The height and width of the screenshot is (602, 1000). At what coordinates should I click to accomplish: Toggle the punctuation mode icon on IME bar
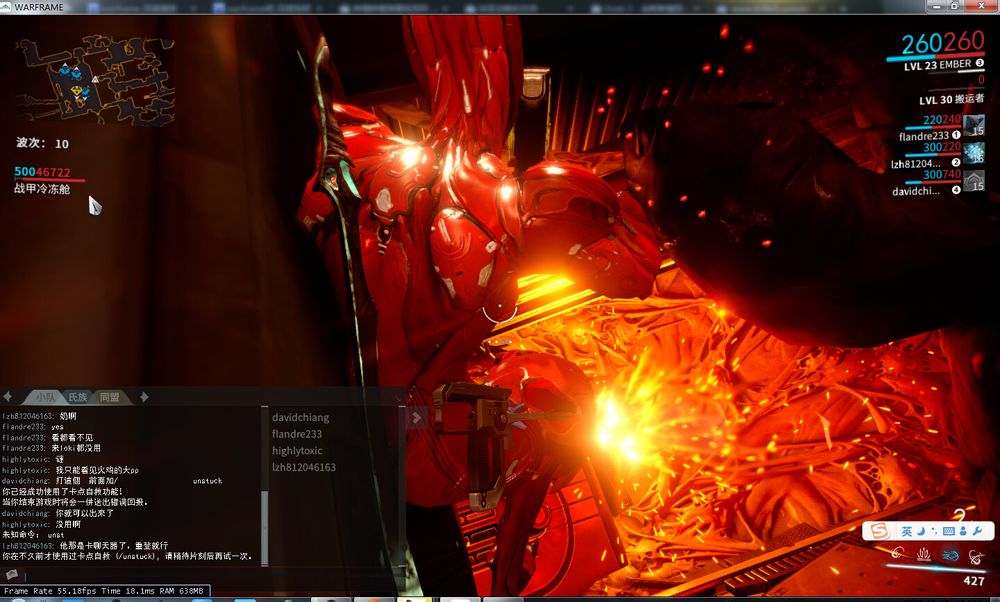[x=934, y=531]
